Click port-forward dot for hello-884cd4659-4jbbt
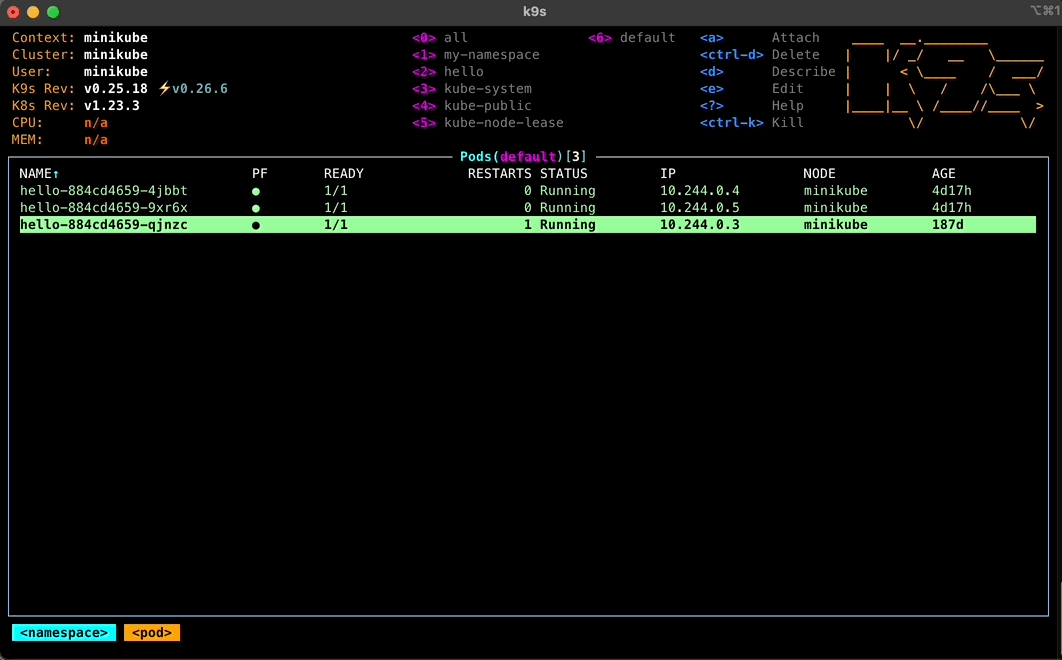 [256, 192]
